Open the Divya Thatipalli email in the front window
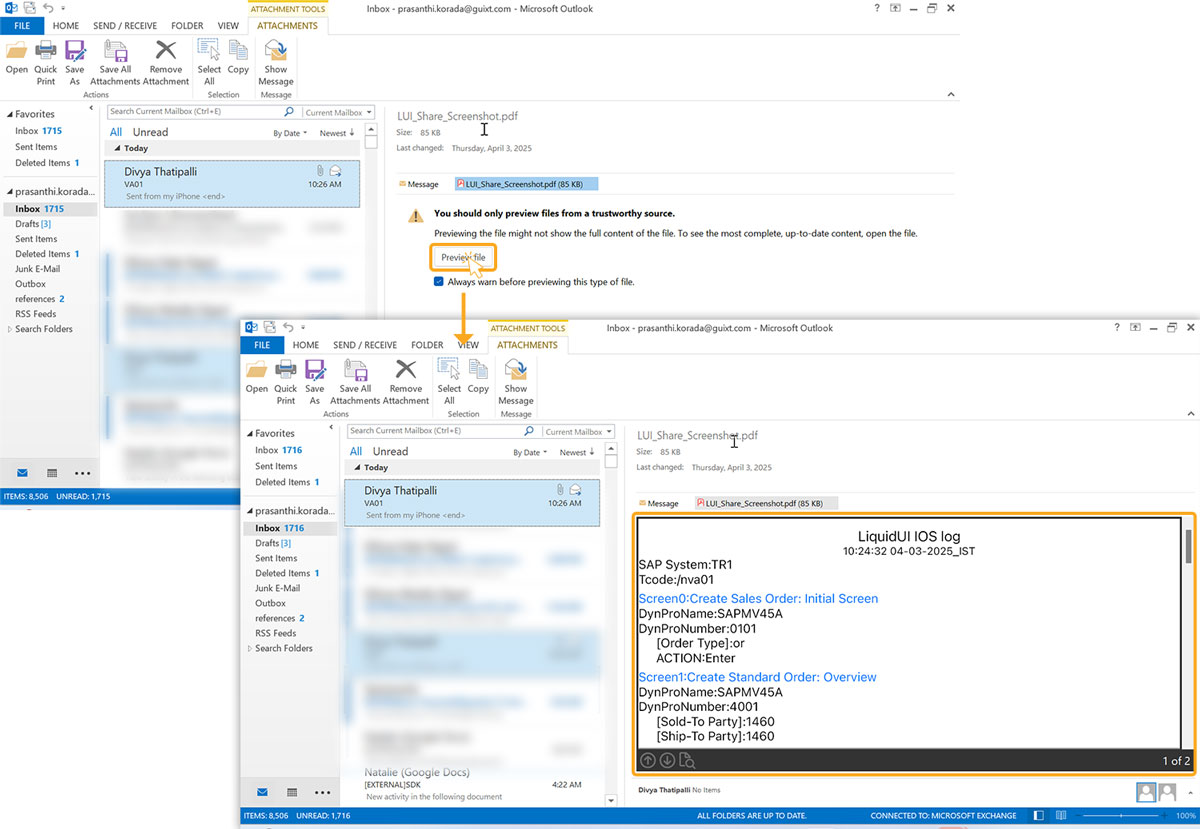The width and height of the screenshot is (1200, 829). [x=472, y=502]
